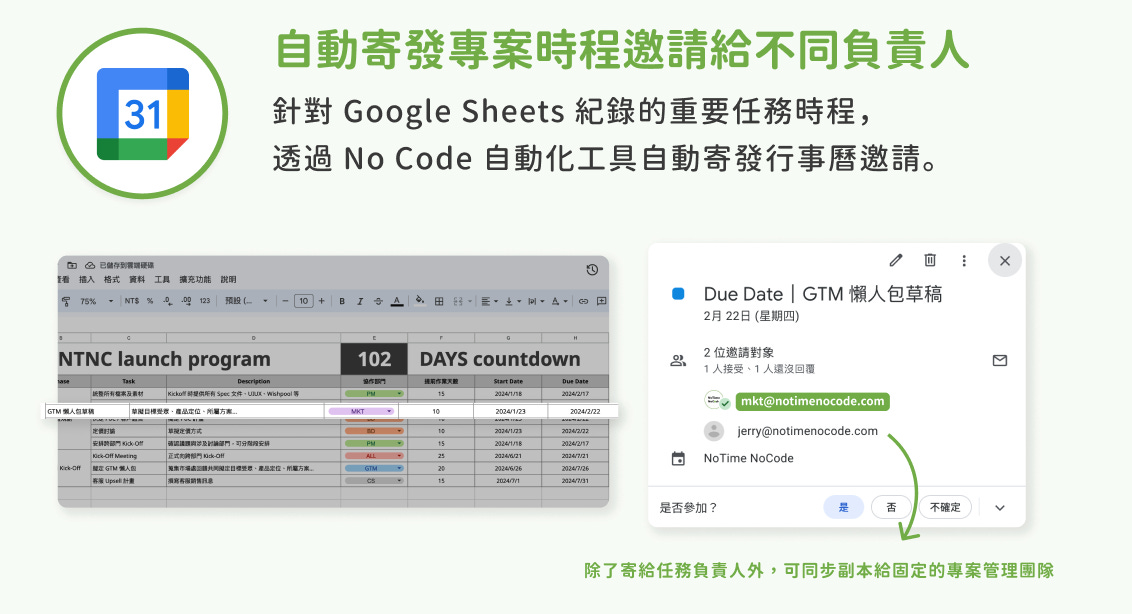The width and height of the screenshot is (1132, 614).
Task: Answer 是 to attend the event
Action: pyautogui.click(x=843, y=507)
